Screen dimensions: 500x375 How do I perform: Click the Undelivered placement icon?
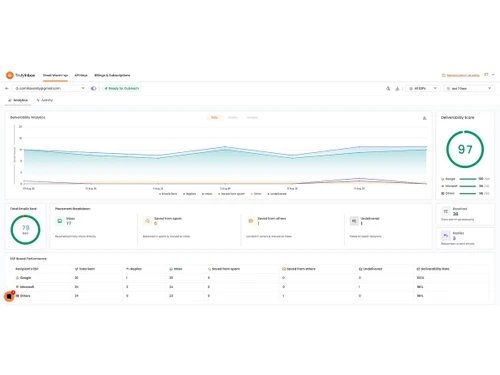coord(354,221)
